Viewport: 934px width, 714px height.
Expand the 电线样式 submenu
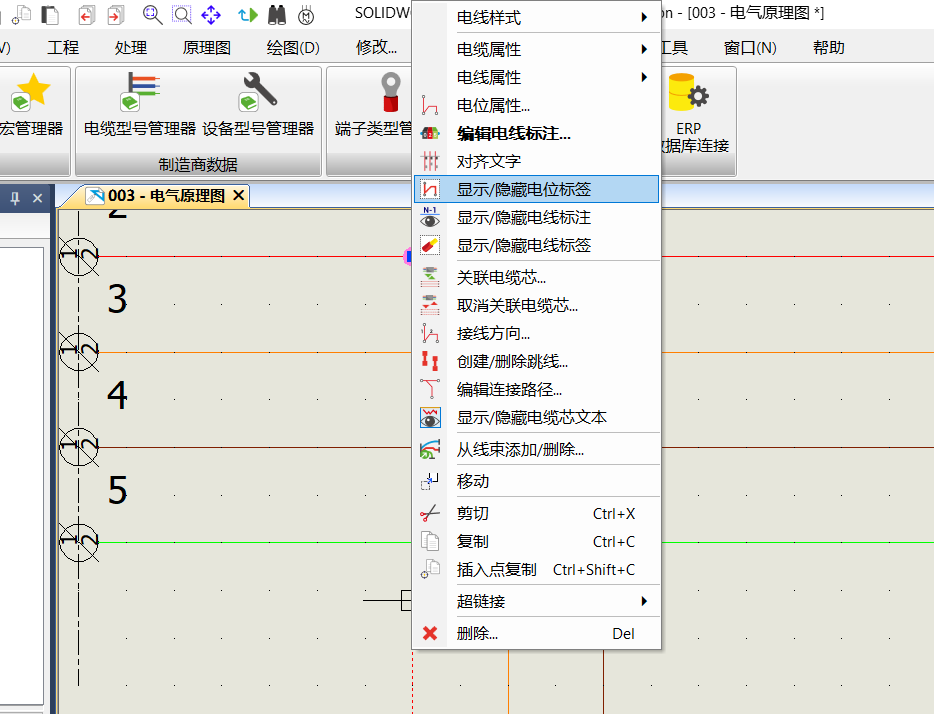548,18
